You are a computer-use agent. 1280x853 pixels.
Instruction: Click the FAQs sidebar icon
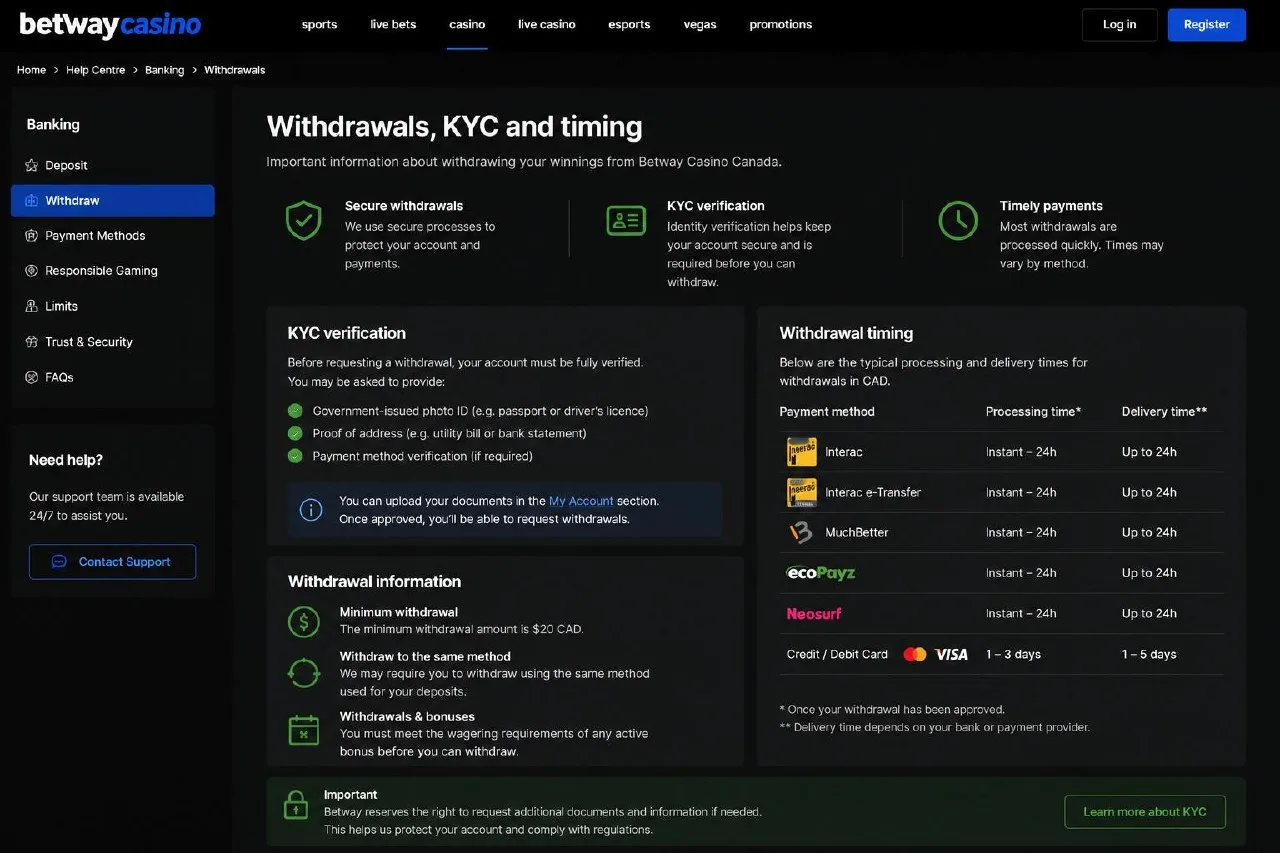click(x=32, y=377)
